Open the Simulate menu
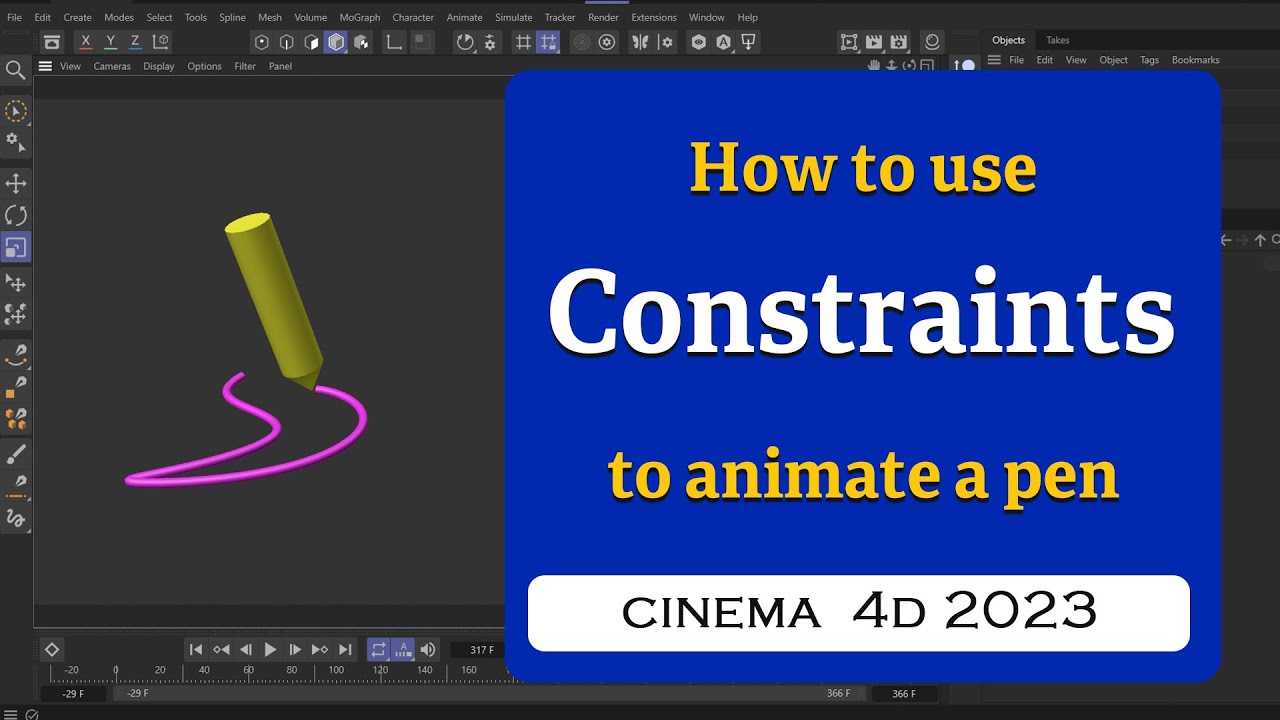Viewport: 1280px width, 720px height. [x=514, y=17]
